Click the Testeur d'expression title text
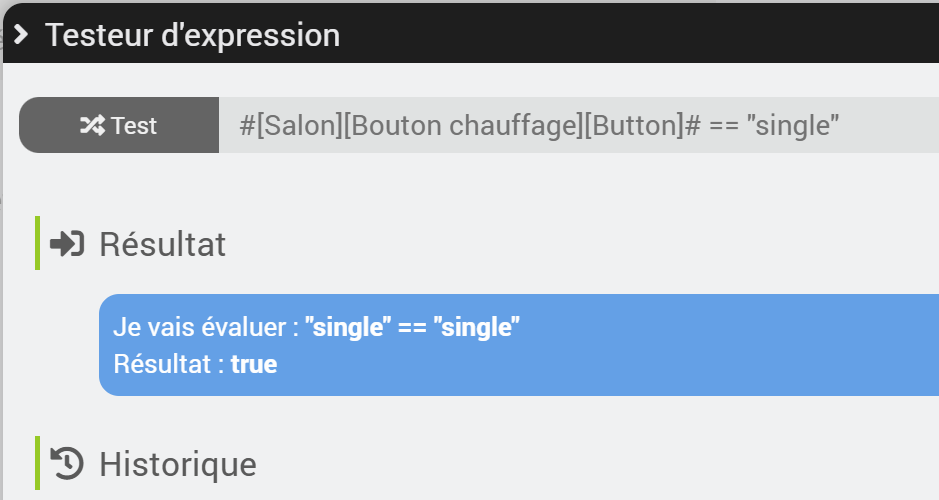The width and height of the screenshot is (939, 500). coord(192,35)
